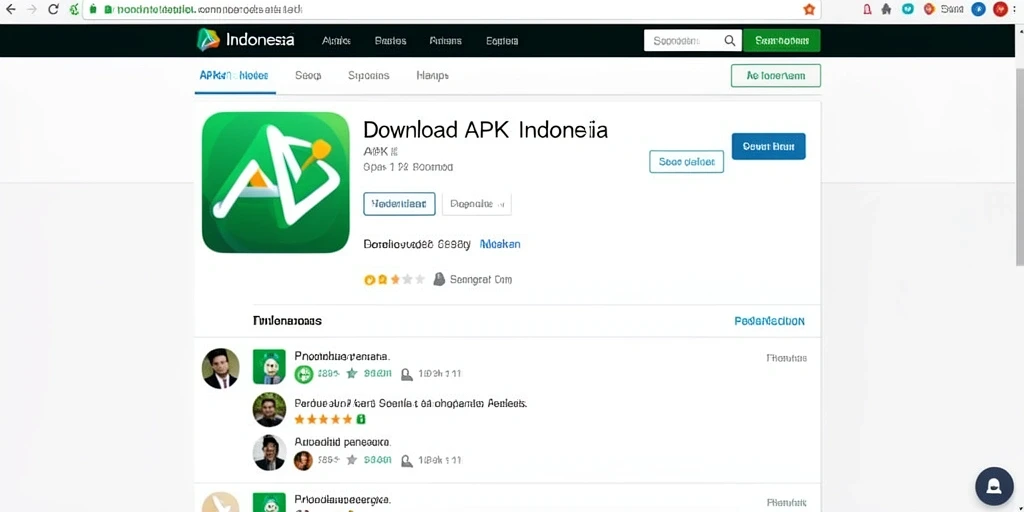1024x512 pixels.
Task: Open the chat bubble at bottom right
Action: click(994, 486)
